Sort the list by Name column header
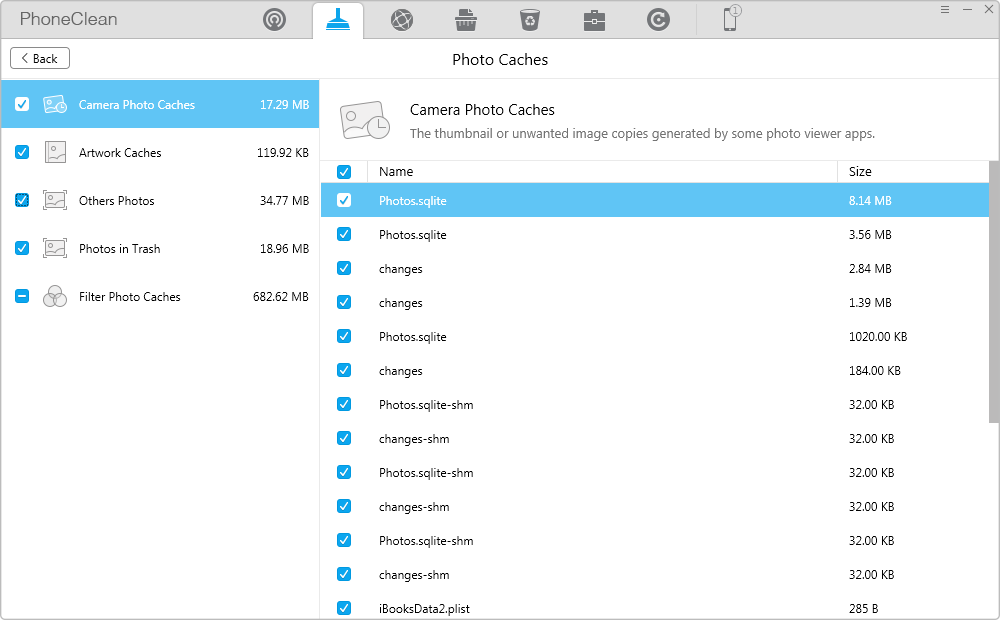1000x620 pixels. (x=396, y=172)
